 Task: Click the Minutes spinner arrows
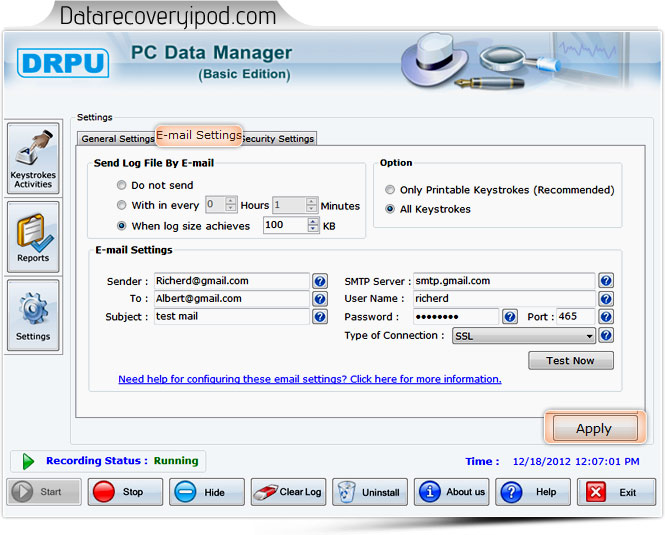(x=311, y=204)
